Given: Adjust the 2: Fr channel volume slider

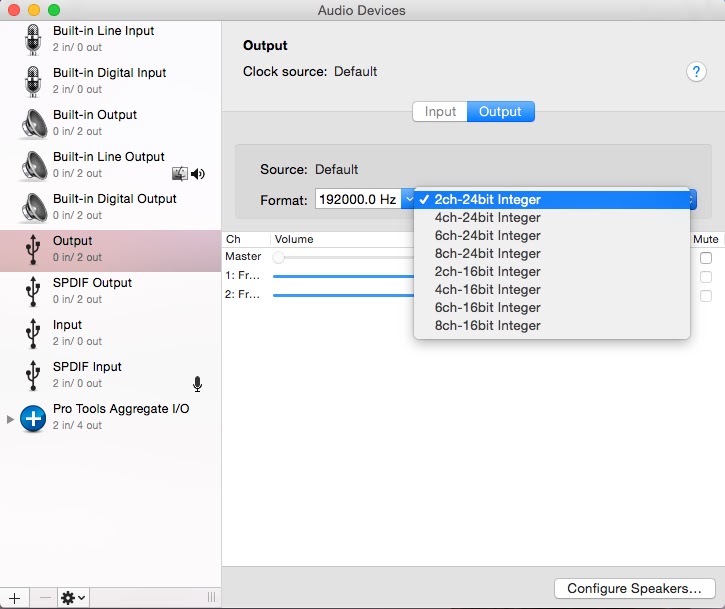Looking at the screenshot, I should 343,295.
